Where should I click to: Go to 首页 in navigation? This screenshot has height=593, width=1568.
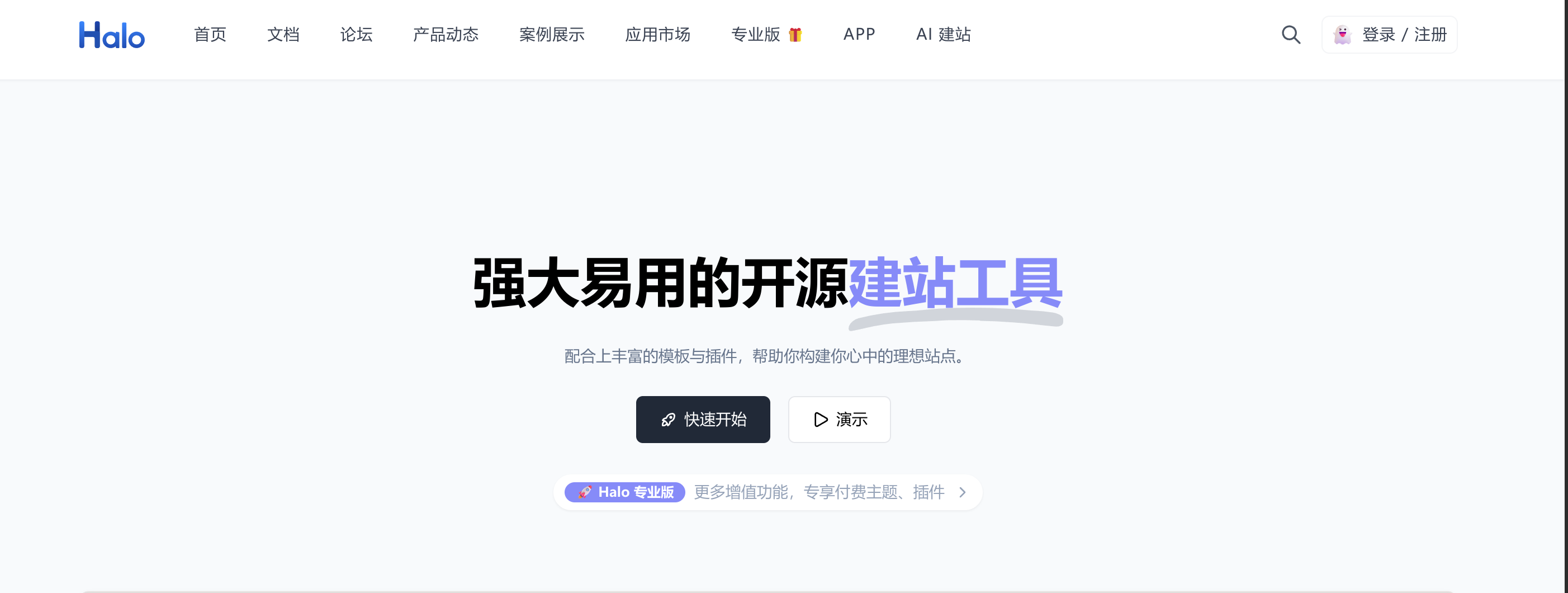[210, 35]
